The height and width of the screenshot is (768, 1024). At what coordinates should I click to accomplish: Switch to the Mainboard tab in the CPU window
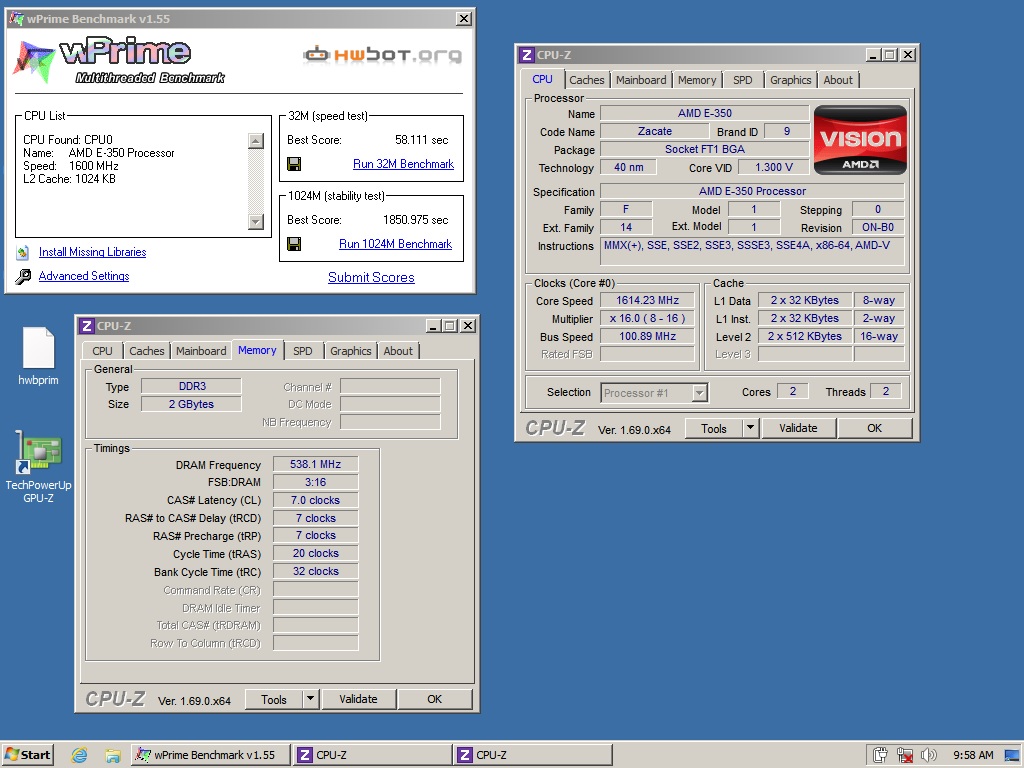click(641, 80)
